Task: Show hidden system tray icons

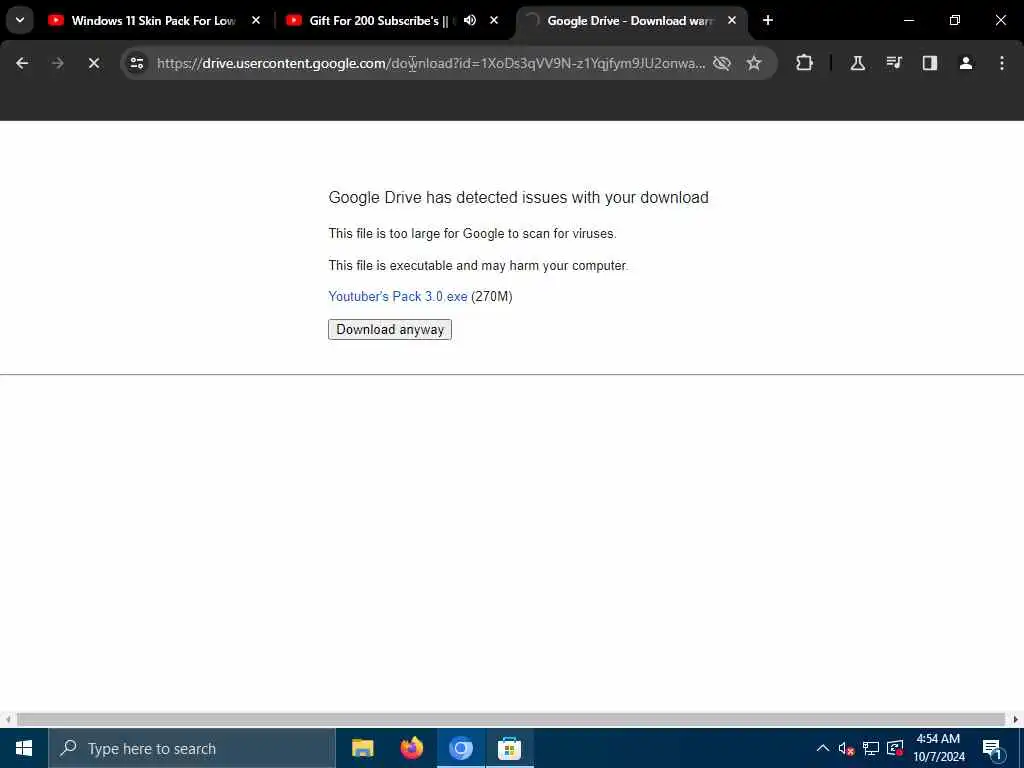Action: click(823, 748)
